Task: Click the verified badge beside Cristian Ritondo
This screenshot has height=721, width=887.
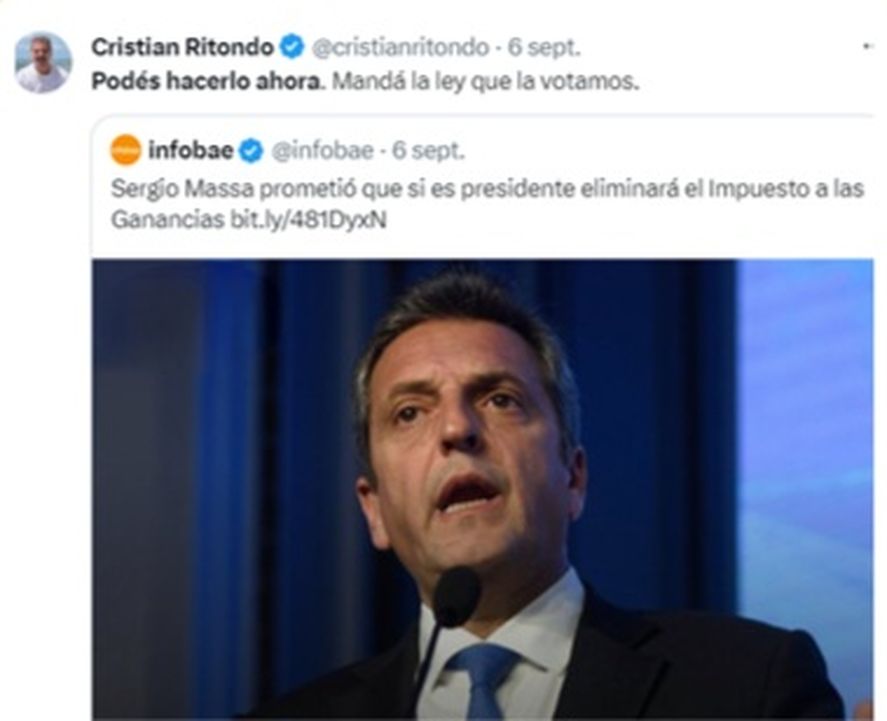Action: click(292, 47)
